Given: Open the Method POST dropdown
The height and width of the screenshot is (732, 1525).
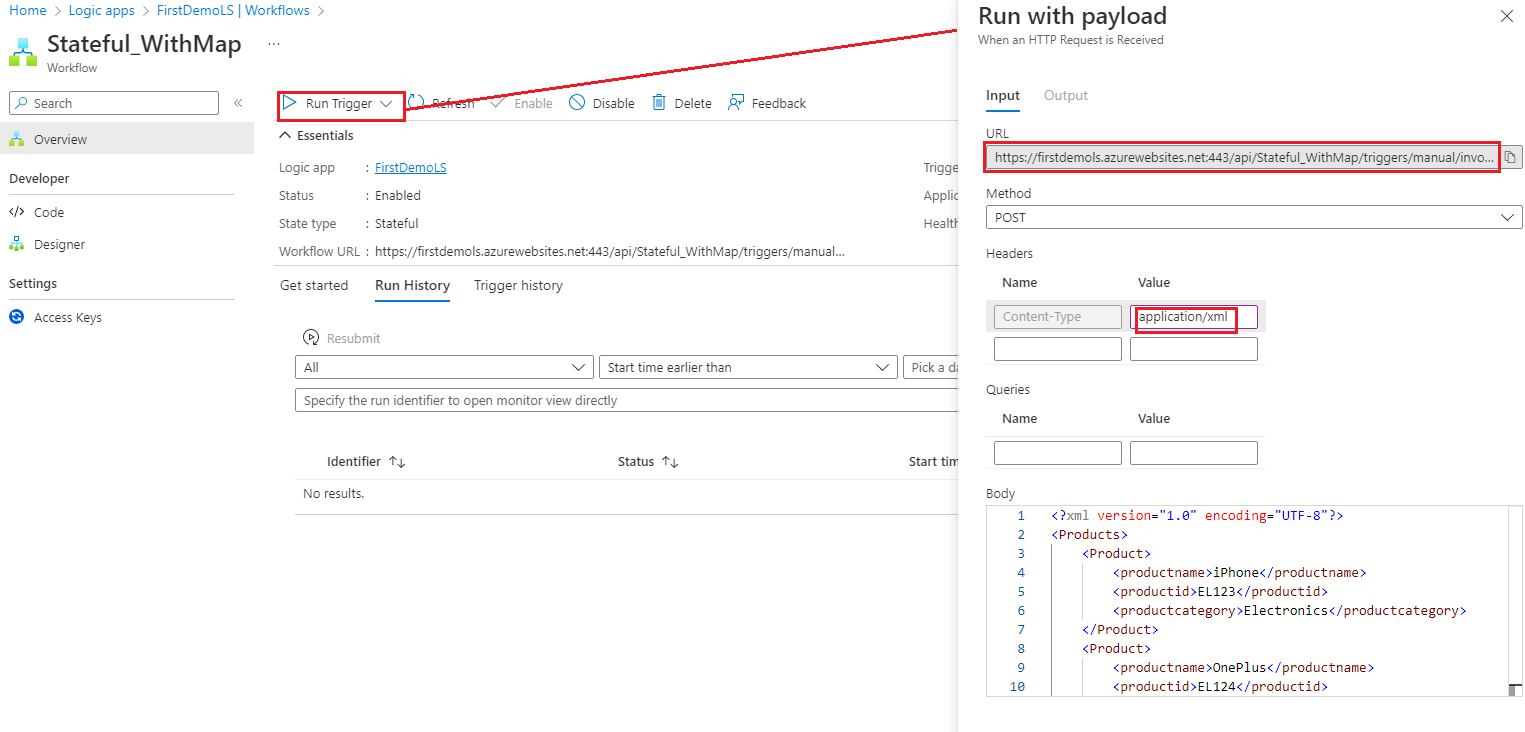Looking at the screenshot, I should point(1254,217).
